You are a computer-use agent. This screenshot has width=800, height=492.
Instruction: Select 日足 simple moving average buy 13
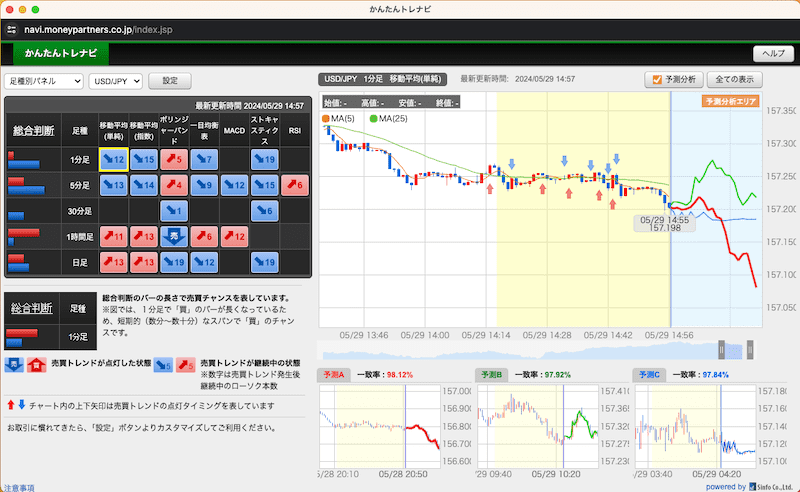(x=113, y=262)
